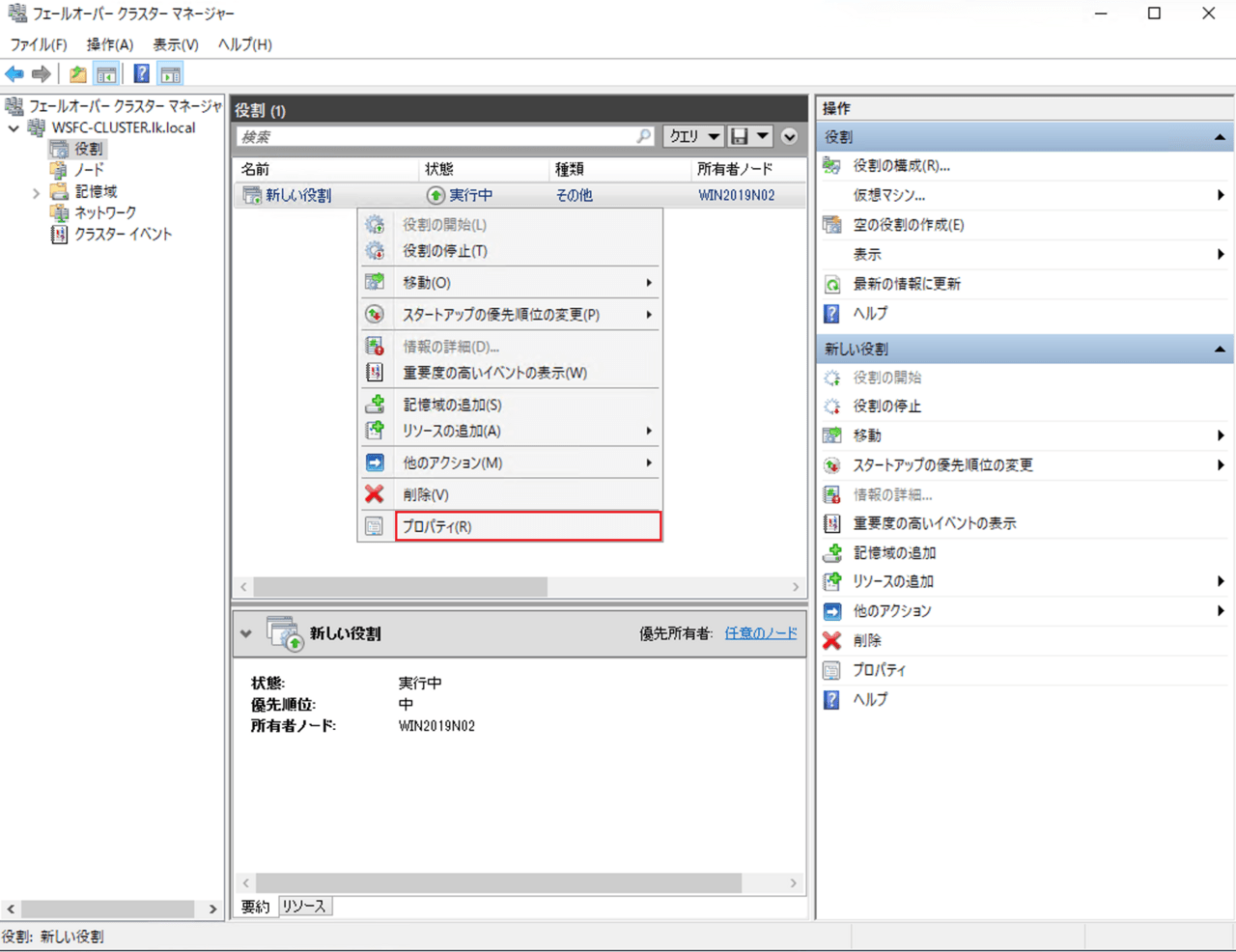Click the 重要度の高いイベントの表示 icon in actions pane
1236x952 pixels.
(x=831, y=523)
